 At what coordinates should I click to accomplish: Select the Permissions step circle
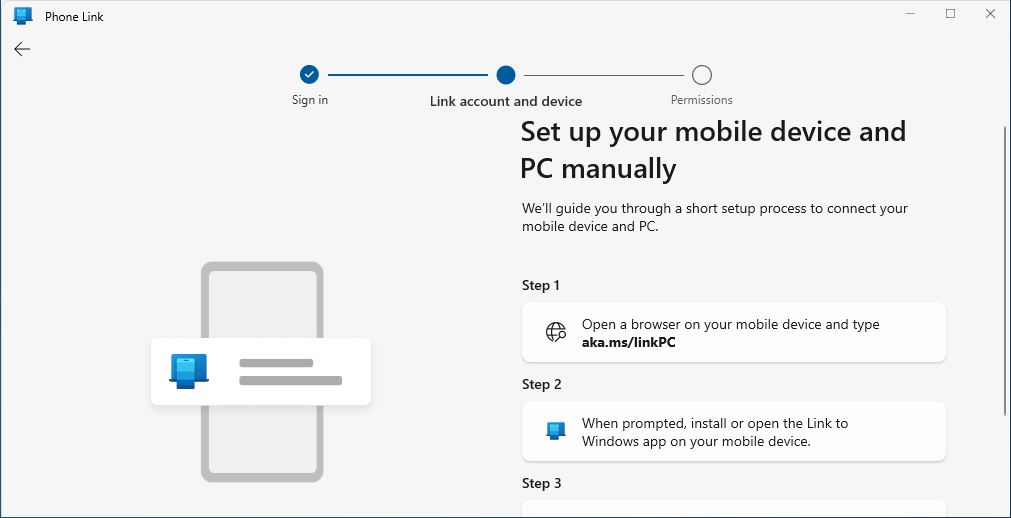[702, 75]
